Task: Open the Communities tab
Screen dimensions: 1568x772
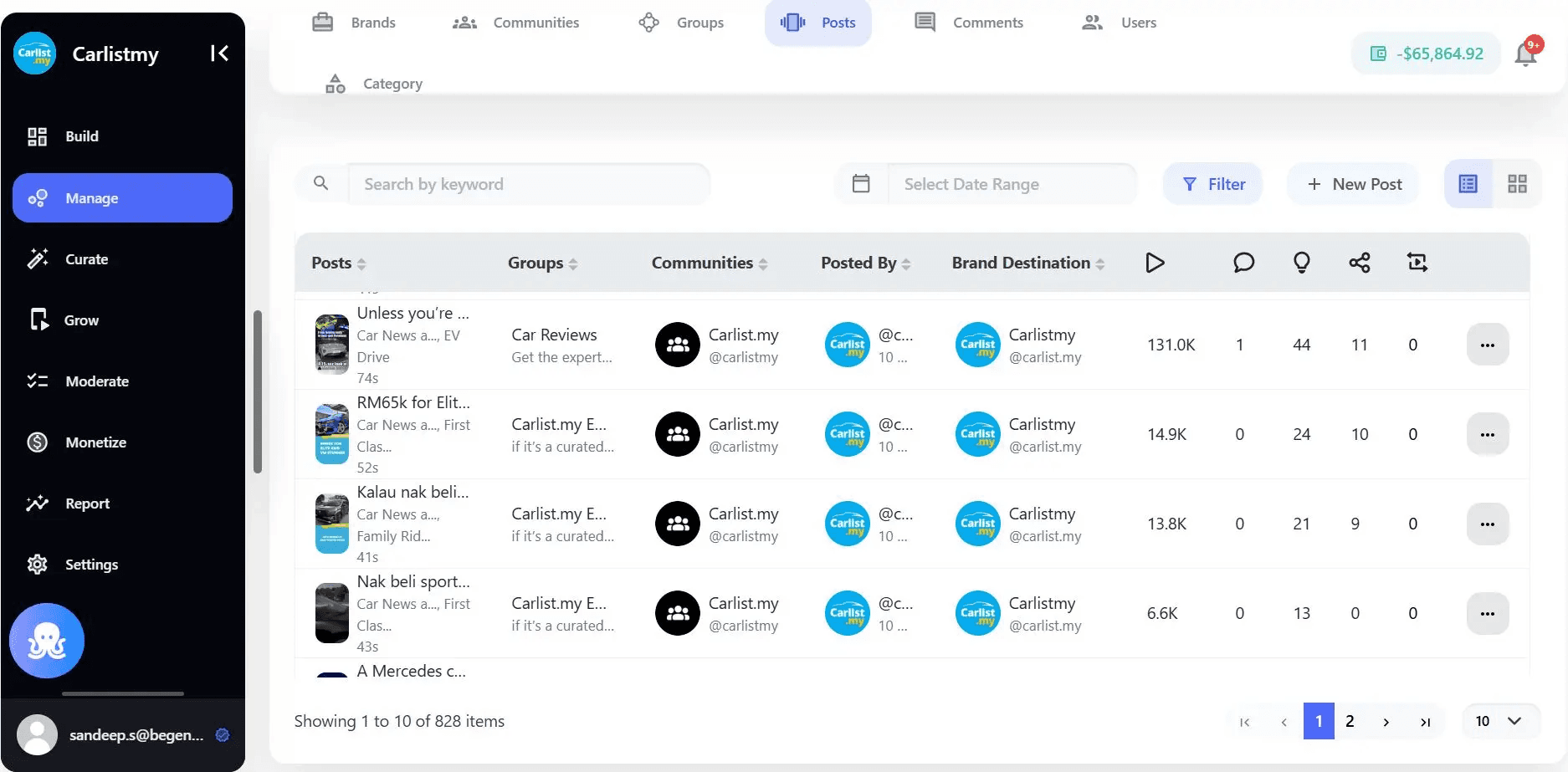Action: (x=515, y=23)
